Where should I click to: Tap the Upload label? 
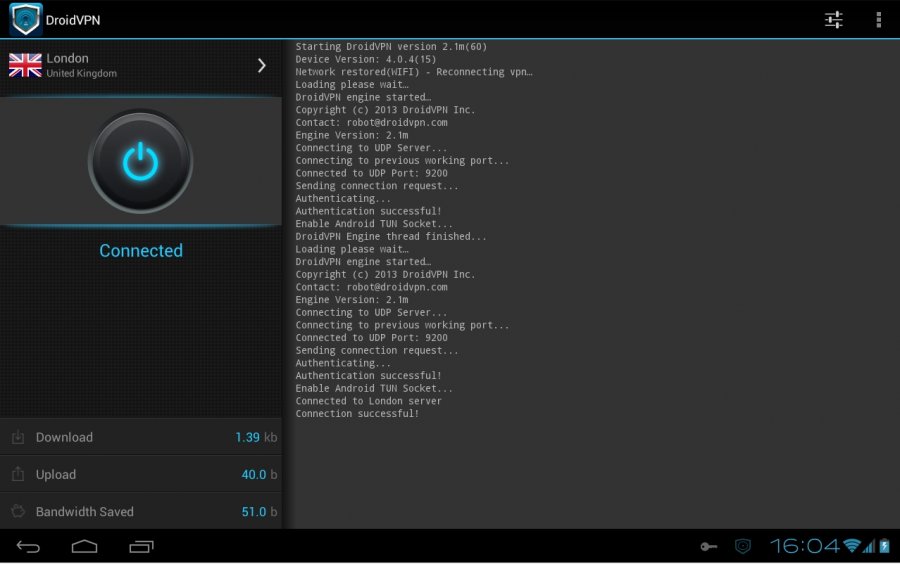pos(56,474)
